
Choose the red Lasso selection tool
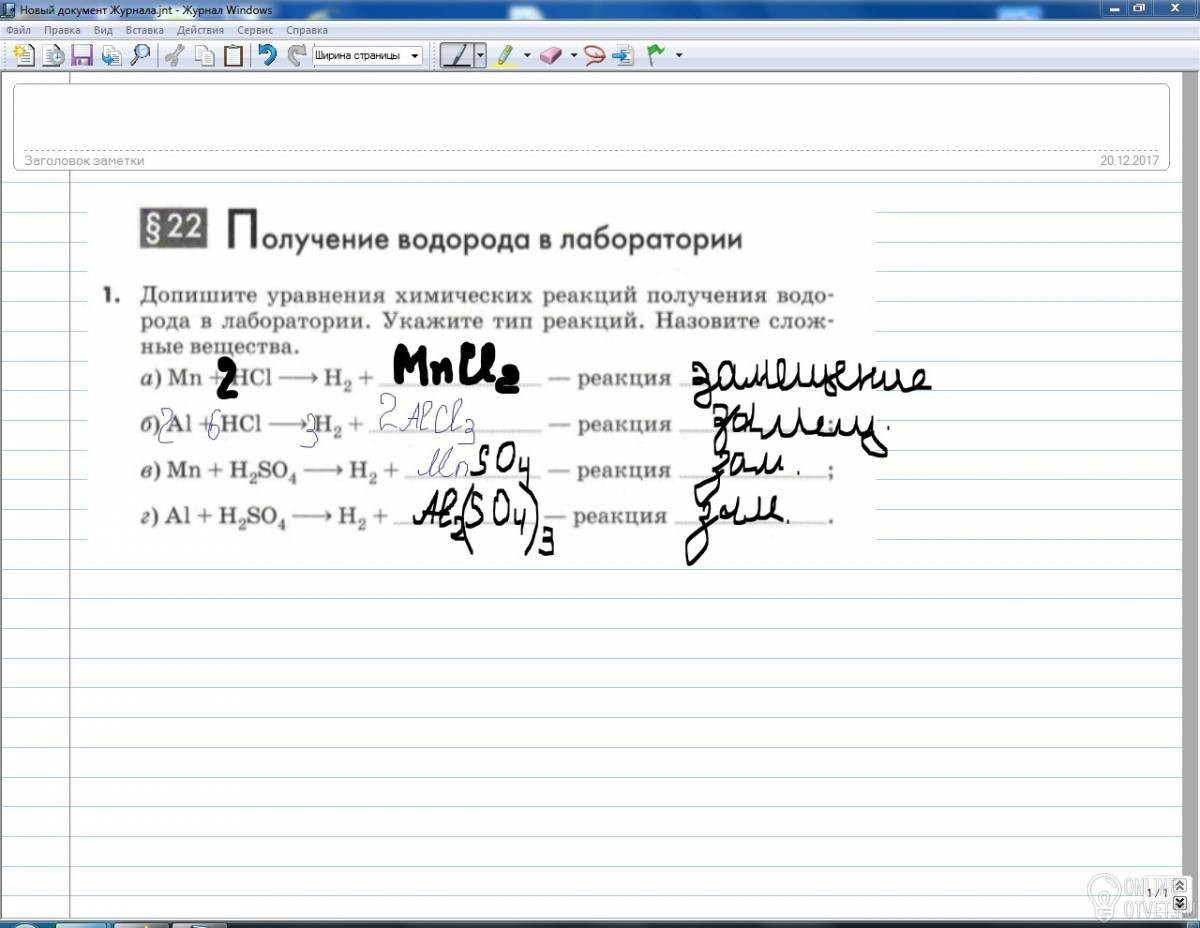click(x=596, y=55)
